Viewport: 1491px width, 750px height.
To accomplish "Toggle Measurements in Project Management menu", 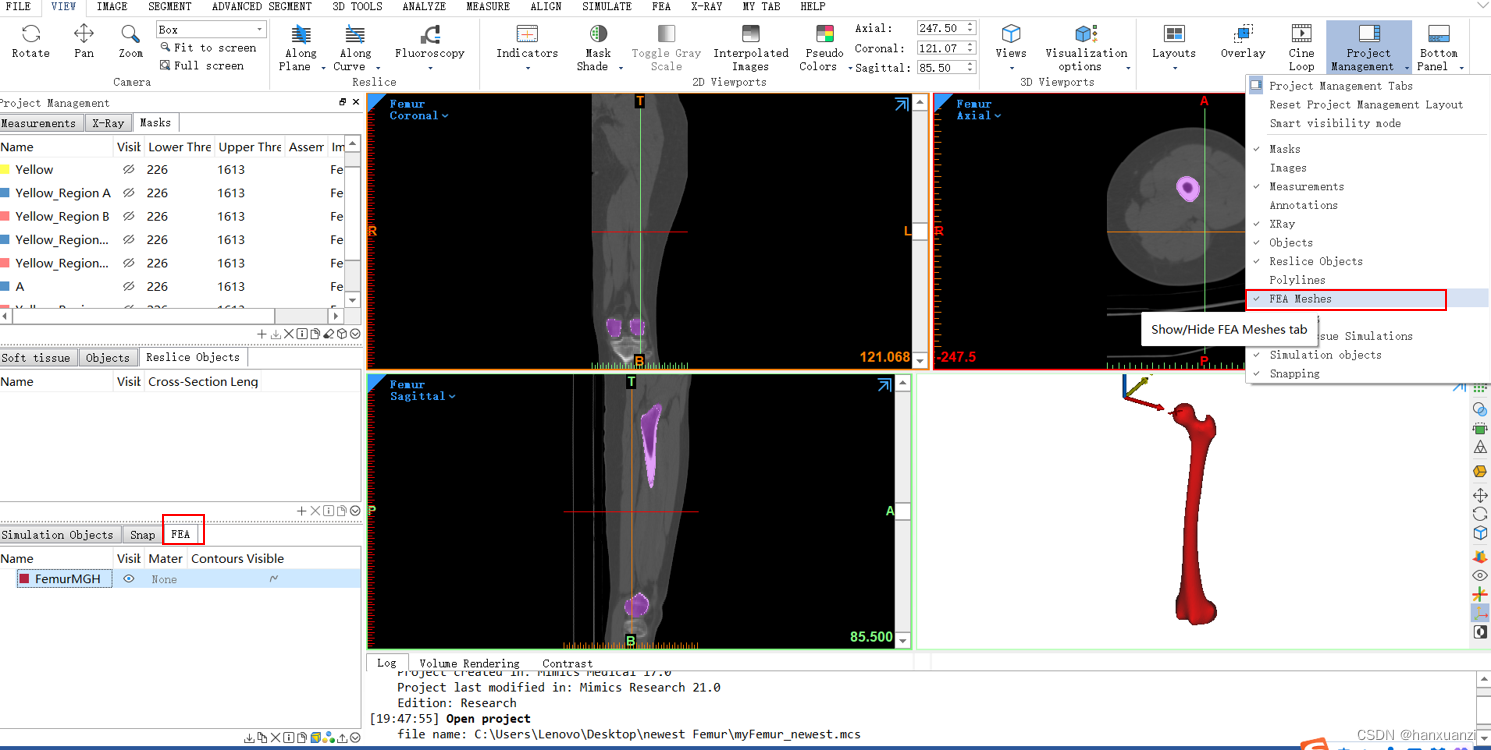I will 1306,186.
